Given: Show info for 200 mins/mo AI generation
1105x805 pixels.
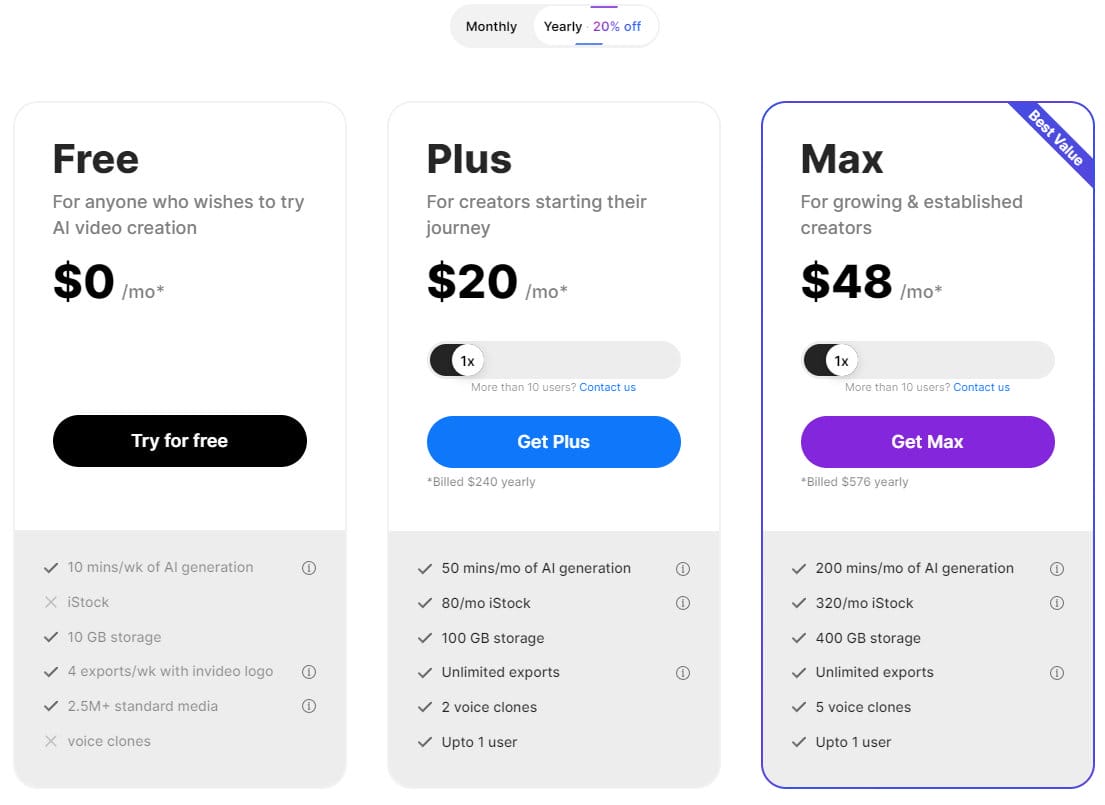Looking at the screenshot, I should (x=1057, y=569).
